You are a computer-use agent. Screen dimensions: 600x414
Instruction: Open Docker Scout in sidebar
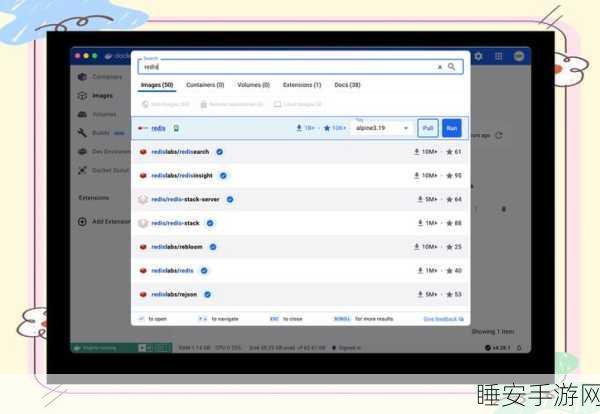tap(103, 170)
